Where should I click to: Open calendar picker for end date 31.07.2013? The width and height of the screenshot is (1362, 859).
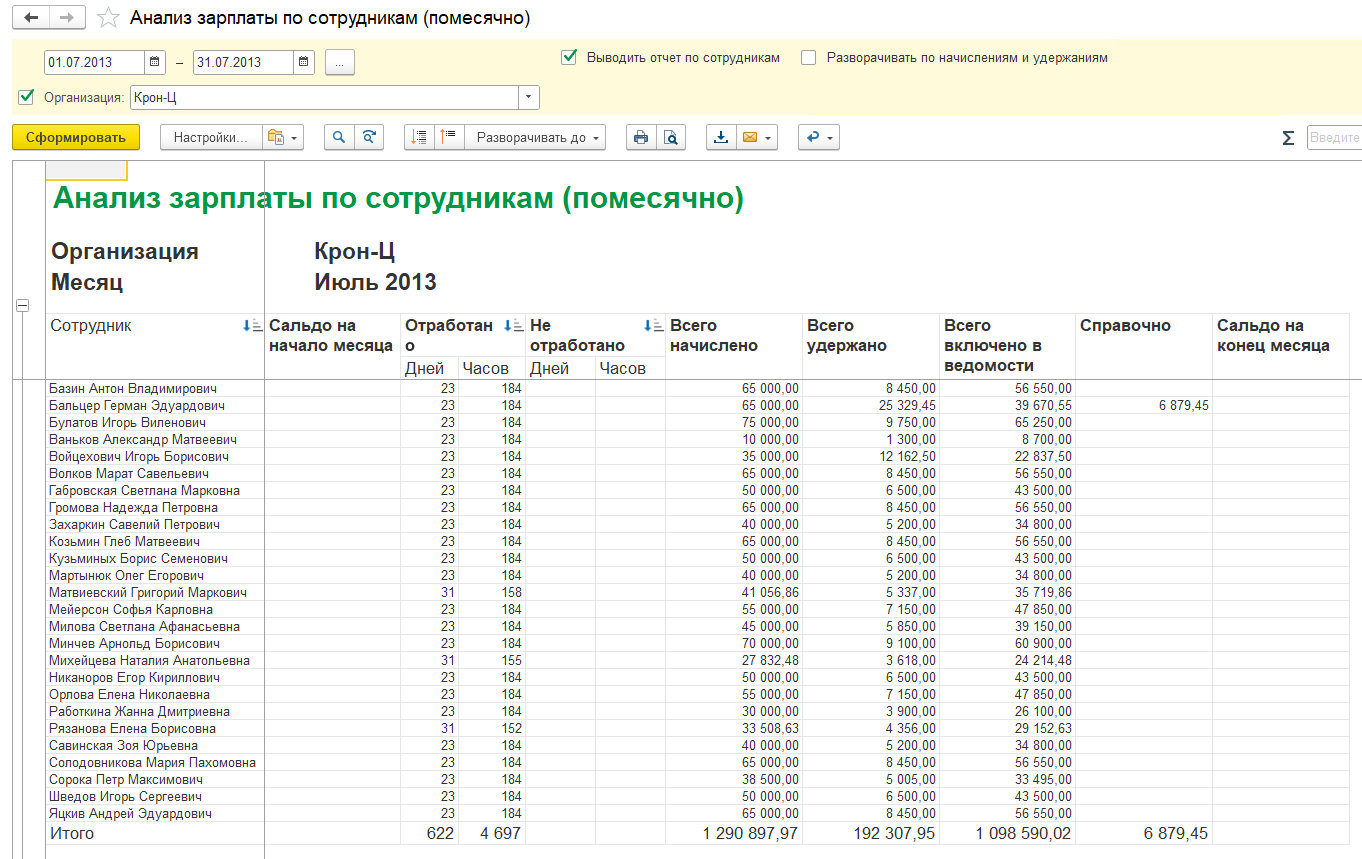pyautogui.click(x=303, y=62)
